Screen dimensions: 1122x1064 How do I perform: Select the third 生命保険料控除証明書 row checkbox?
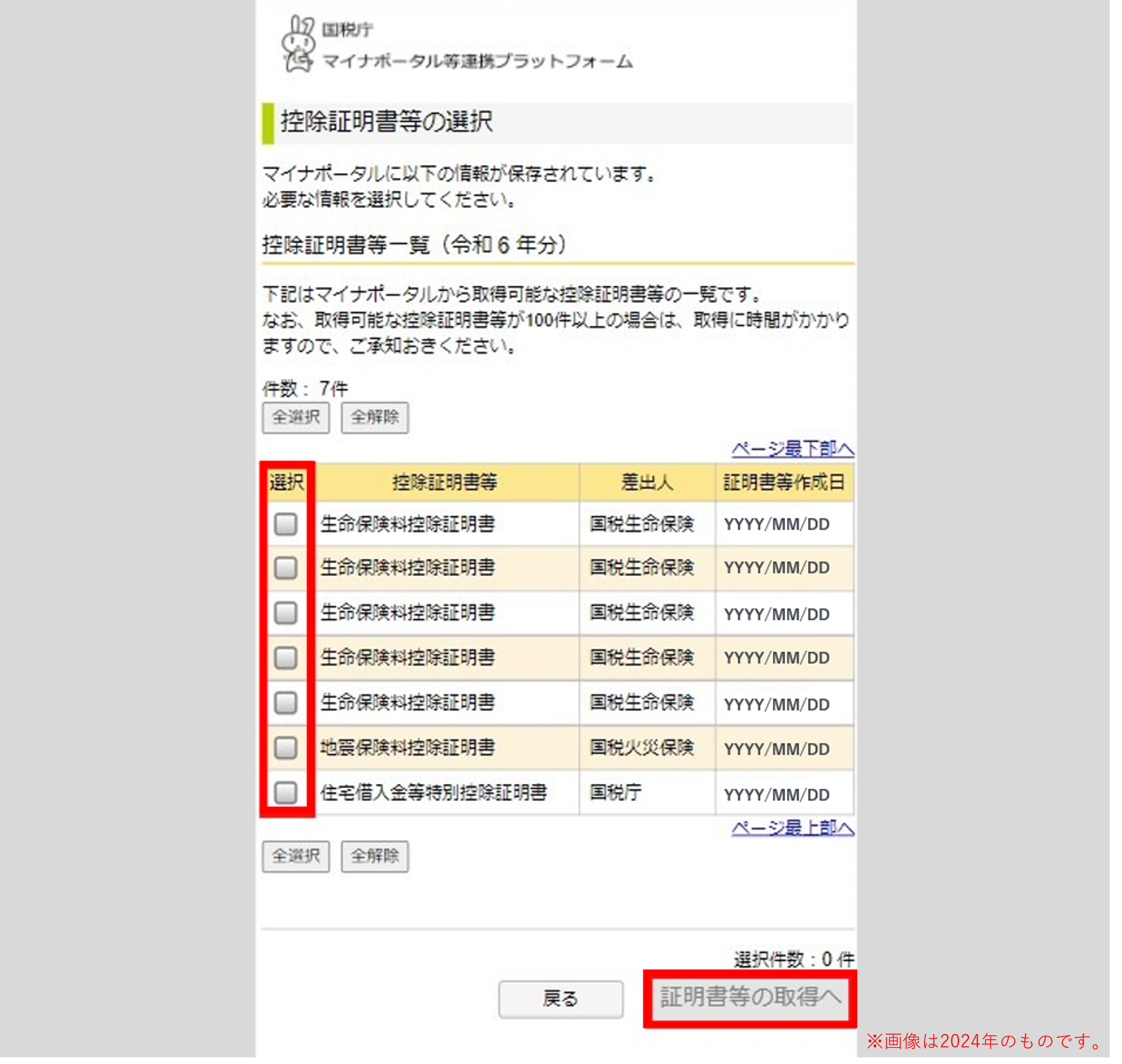[x=286, y=613]
